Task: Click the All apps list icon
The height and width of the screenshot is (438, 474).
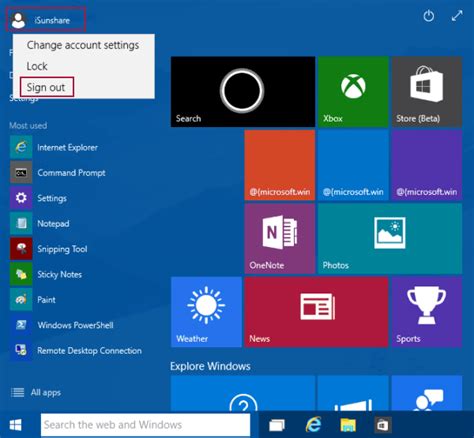Action: [x=18, y=392]
